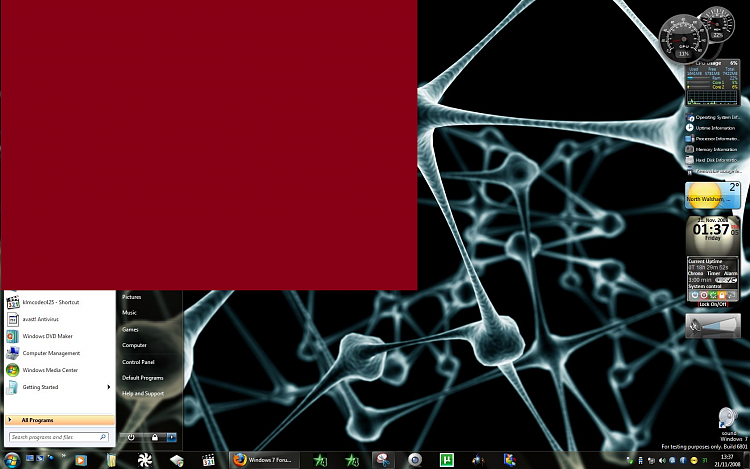Click the red icon in System control
The image size is (750, 469).
(704, 295)
